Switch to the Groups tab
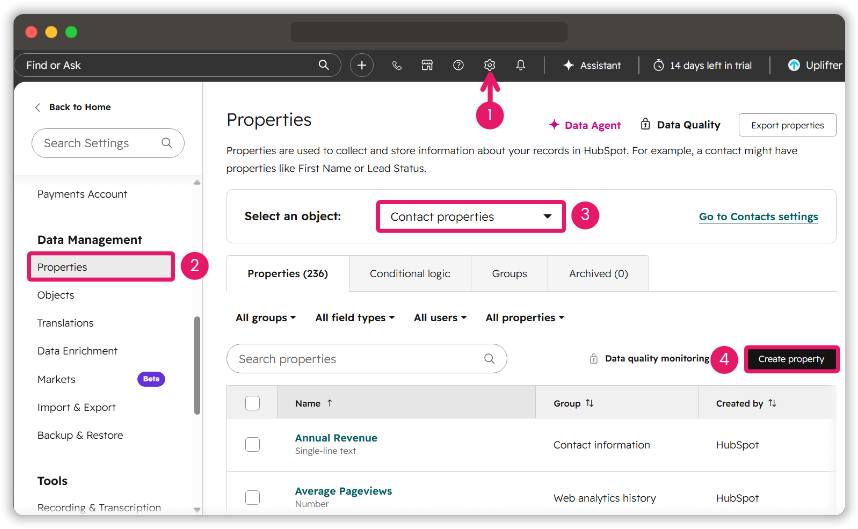This screenshot has height=529, width=858. tap(509, 274)
